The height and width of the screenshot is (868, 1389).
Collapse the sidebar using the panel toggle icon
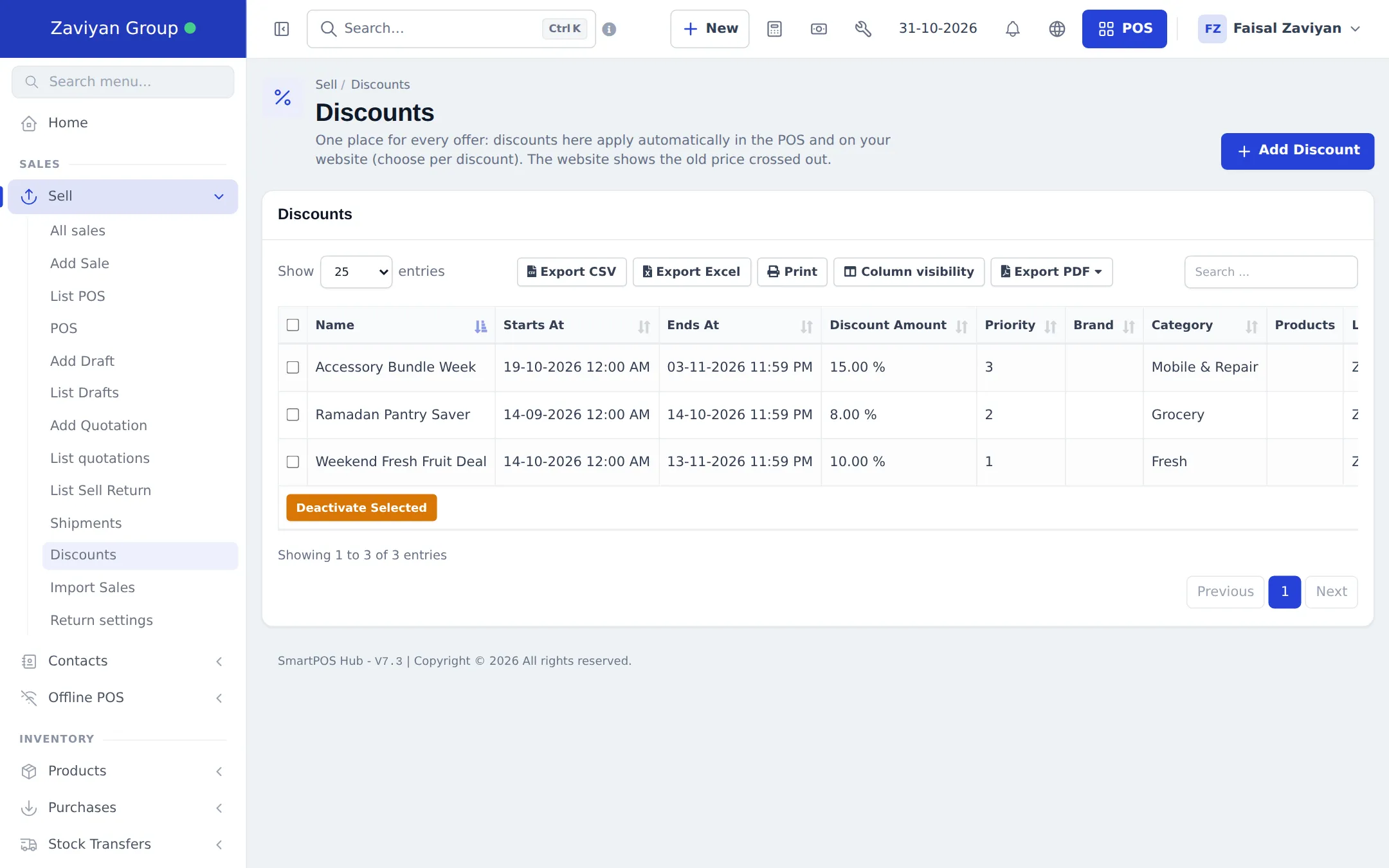282,29
